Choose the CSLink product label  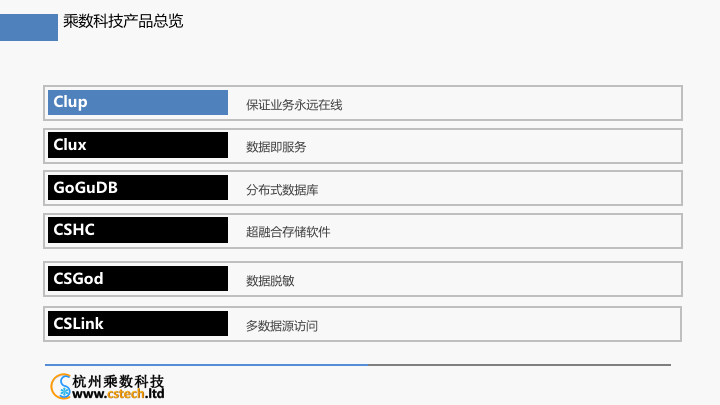(137, 324)
